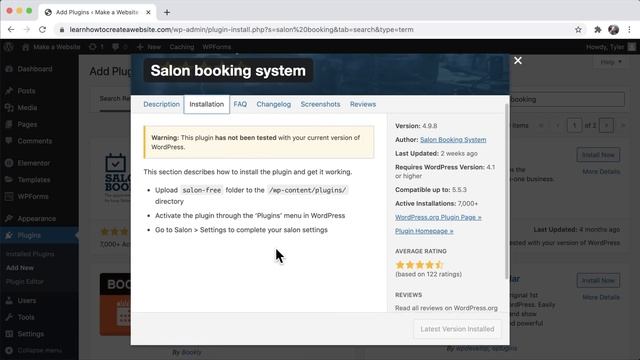Image resolution: width=640 pixels, height=360 pixels.
Task: Close the Add Plugins browser tab
Action: (148, 12)
